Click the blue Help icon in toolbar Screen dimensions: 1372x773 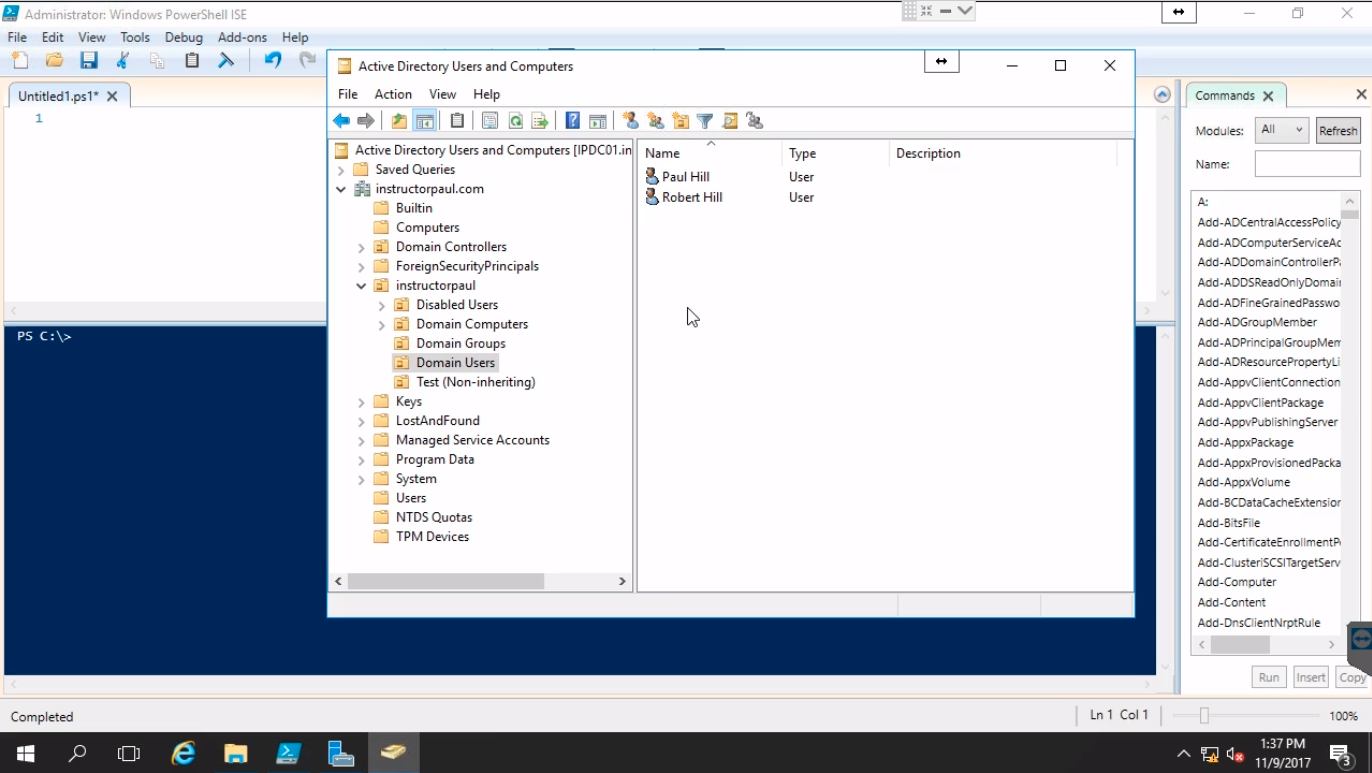tap(572, 121)
